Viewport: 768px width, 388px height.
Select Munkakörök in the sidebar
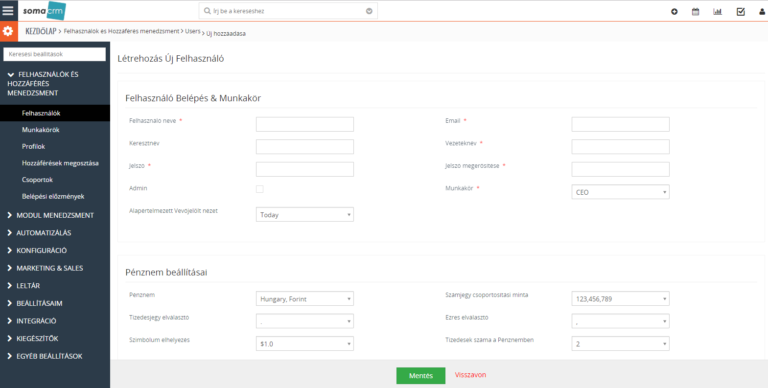41,130
